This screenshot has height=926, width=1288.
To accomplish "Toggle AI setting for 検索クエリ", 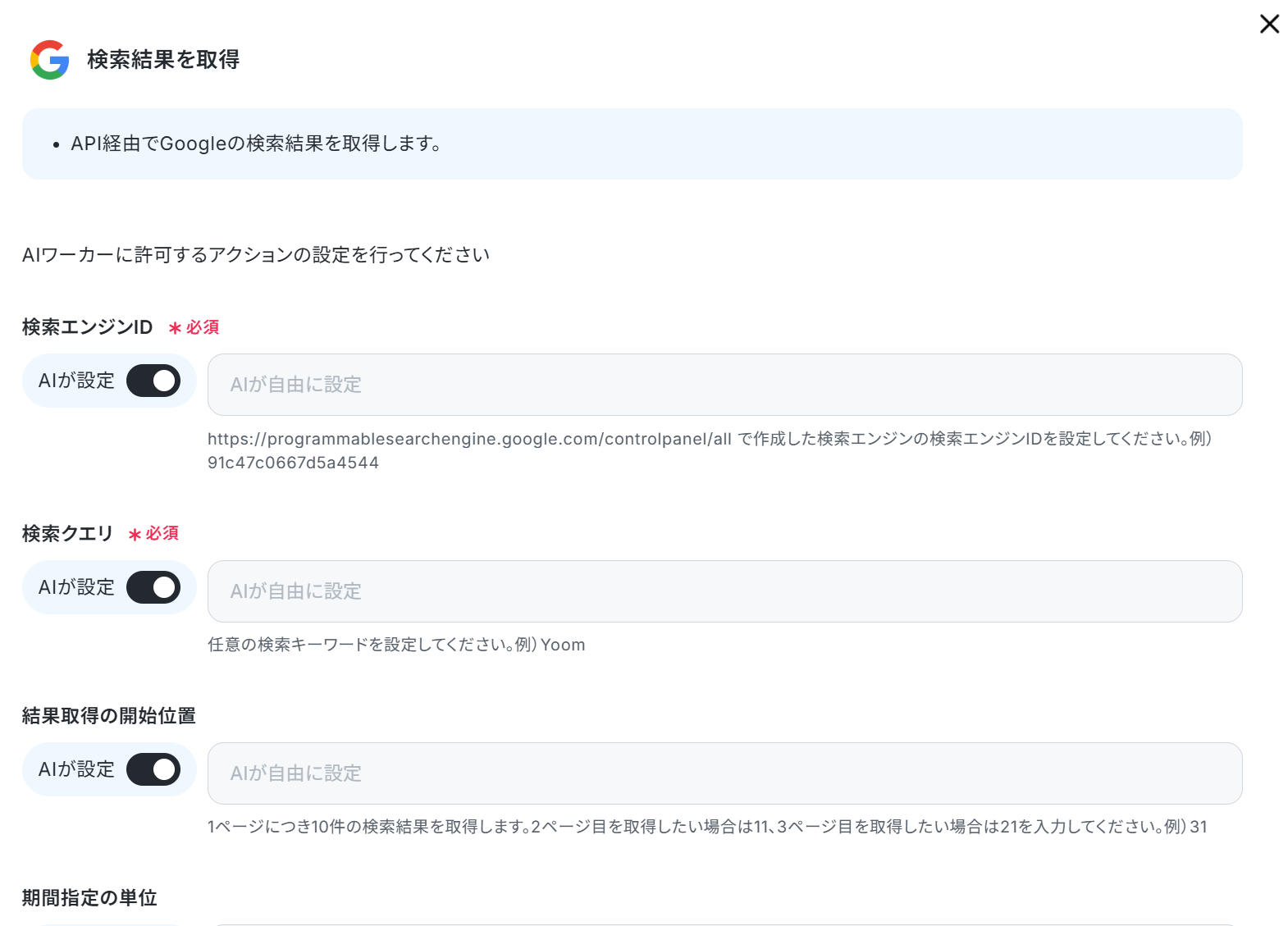I will (x=153, y=587).
